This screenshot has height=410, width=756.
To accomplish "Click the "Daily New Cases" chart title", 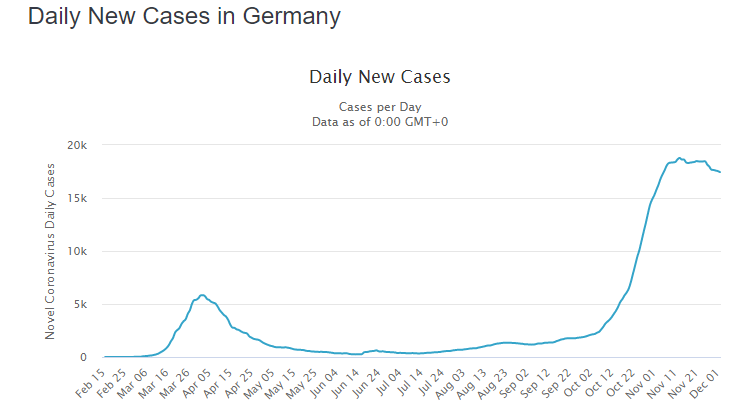I will pyautogui.click(x=380, y=77).
